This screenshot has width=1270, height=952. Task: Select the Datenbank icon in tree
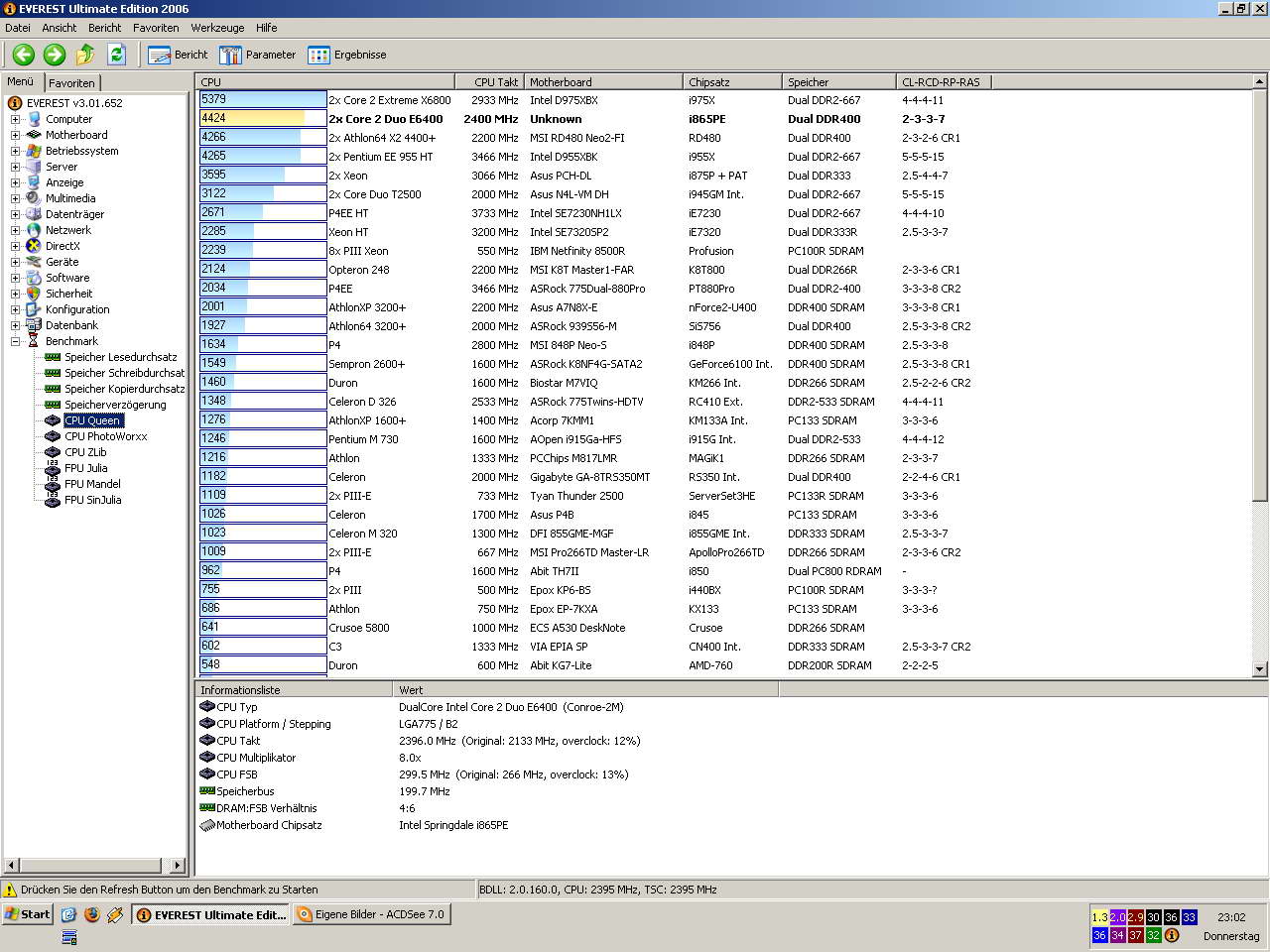(34, 325)
